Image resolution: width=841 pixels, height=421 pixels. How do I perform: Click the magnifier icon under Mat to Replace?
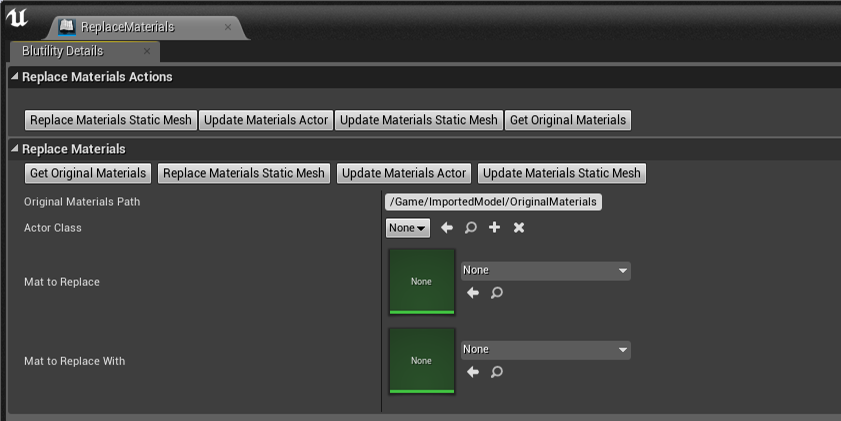(x=497, y=293)
